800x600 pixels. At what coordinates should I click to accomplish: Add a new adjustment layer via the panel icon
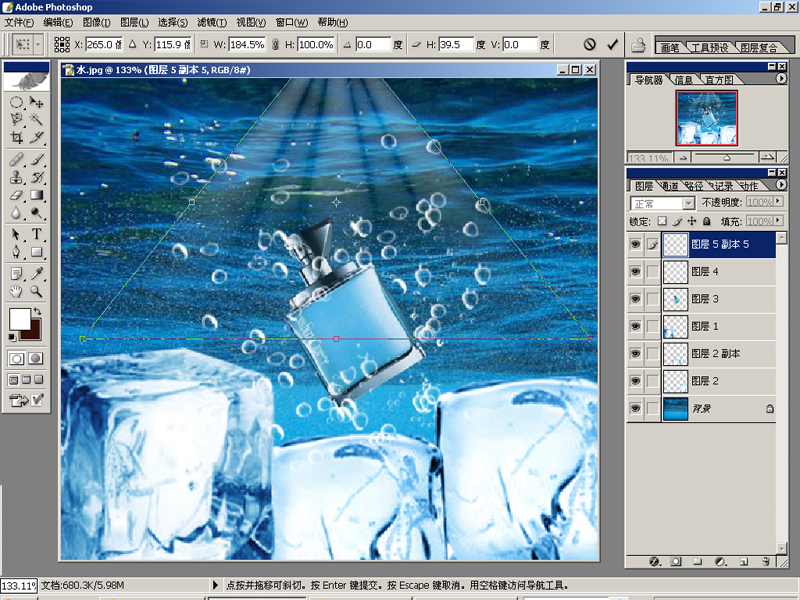(721, 562)
